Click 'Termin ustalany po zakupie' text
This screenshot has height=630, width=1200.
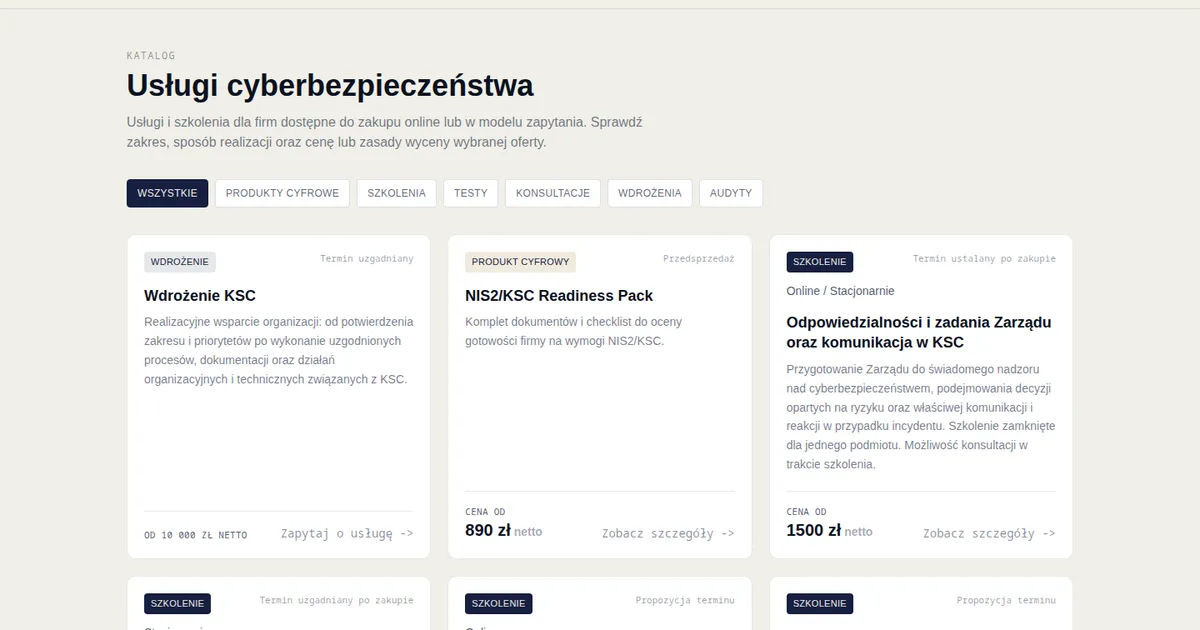click(x=984, y=259)
